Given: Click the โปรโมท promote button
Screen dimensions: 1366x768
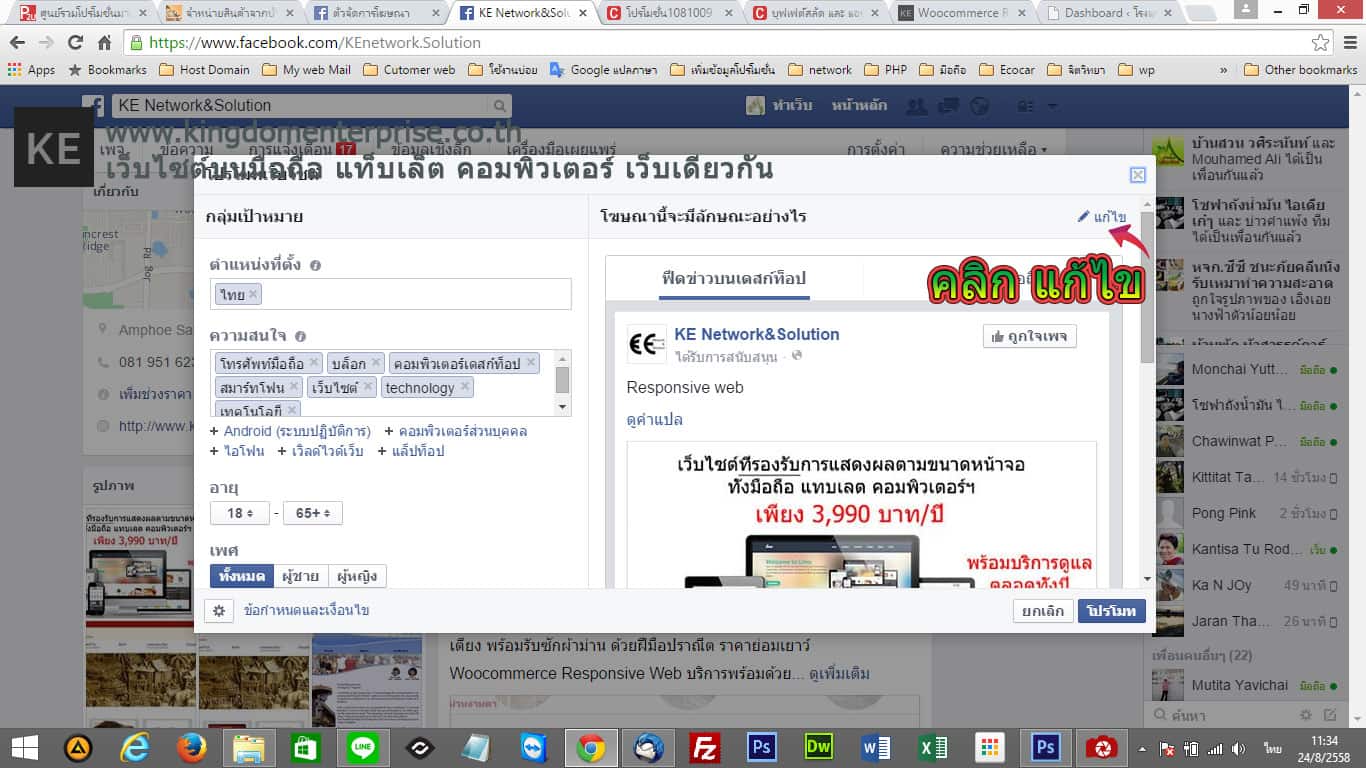Looking at the screenshot, I should click(x=1112, y=611).
